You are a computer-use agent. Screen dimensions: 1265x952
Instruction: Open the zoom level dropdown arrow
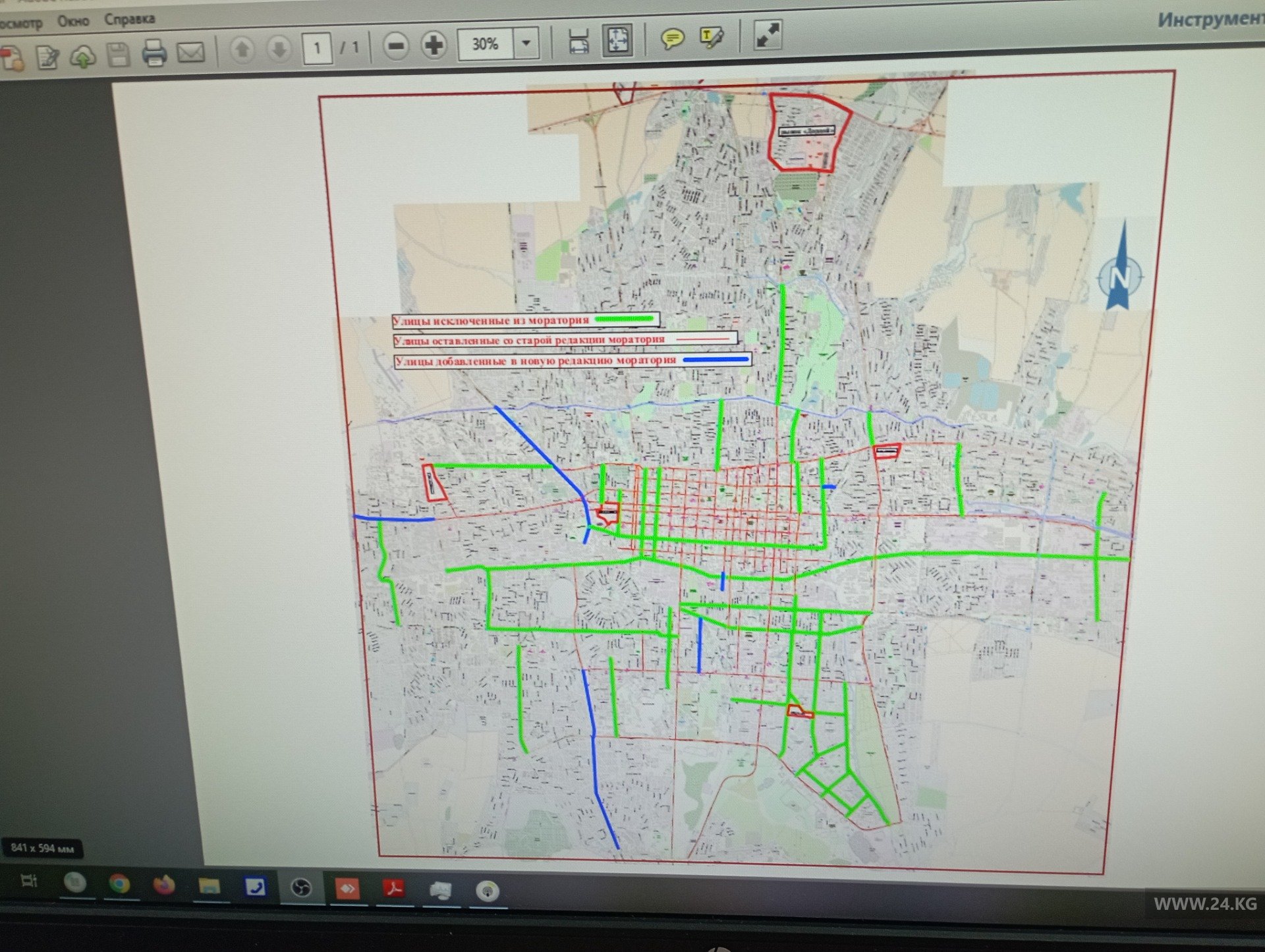526,43
